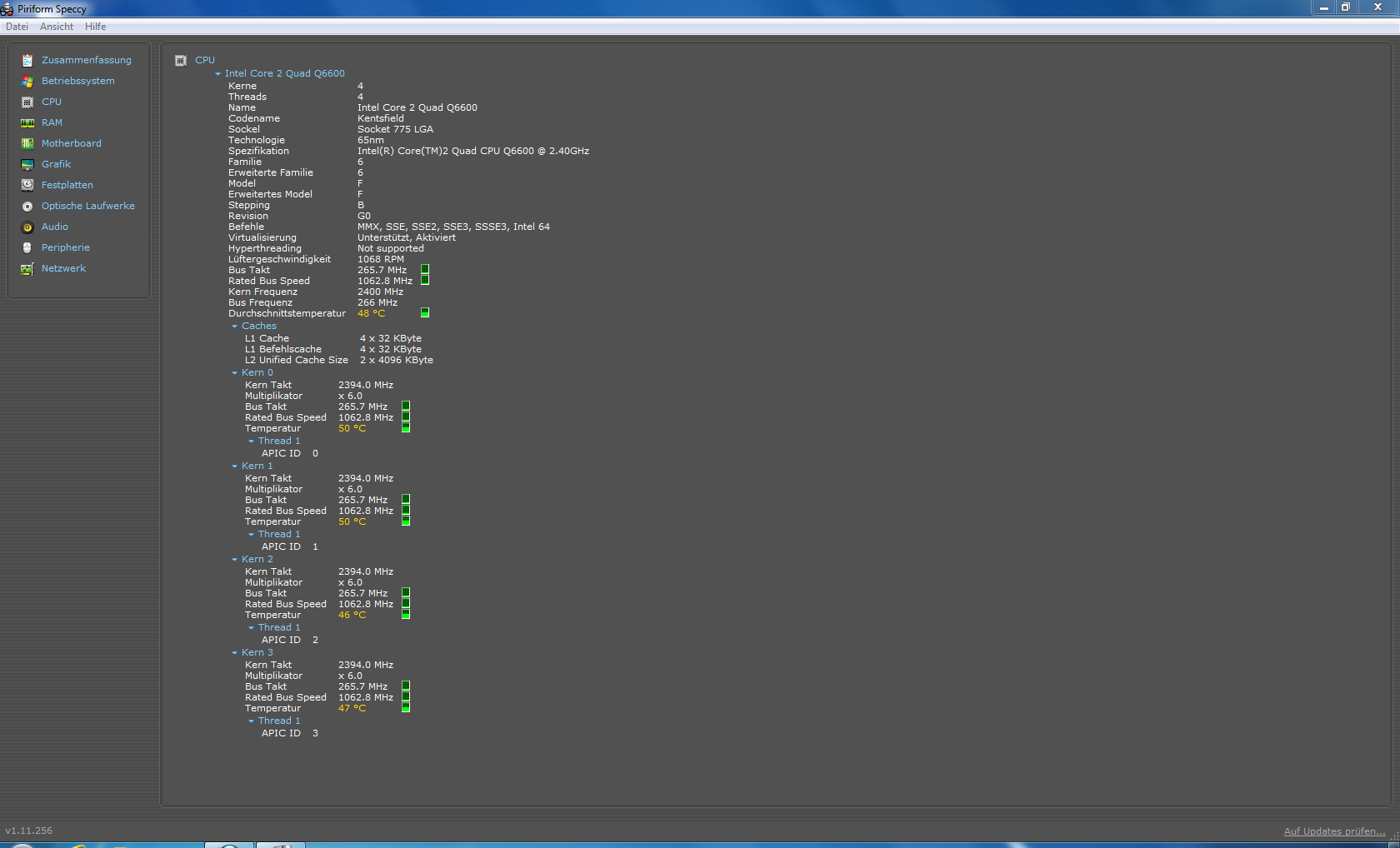Click the Erweiterte Familie row label
This screenshot has height=848, width=1400.
pos(271,172)
